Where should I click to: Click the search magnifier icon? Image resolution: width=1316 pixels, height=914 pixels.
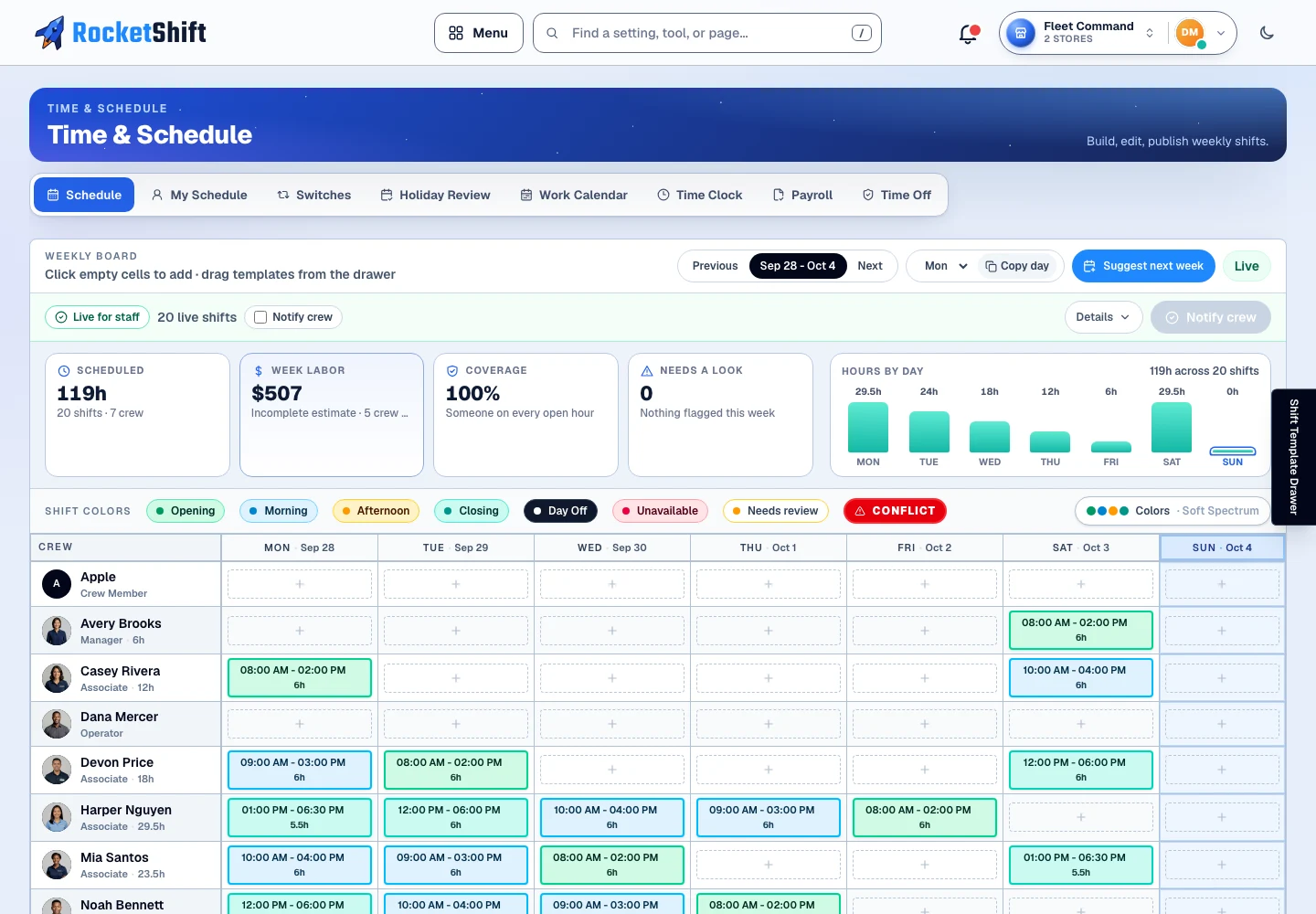[552, 33]
